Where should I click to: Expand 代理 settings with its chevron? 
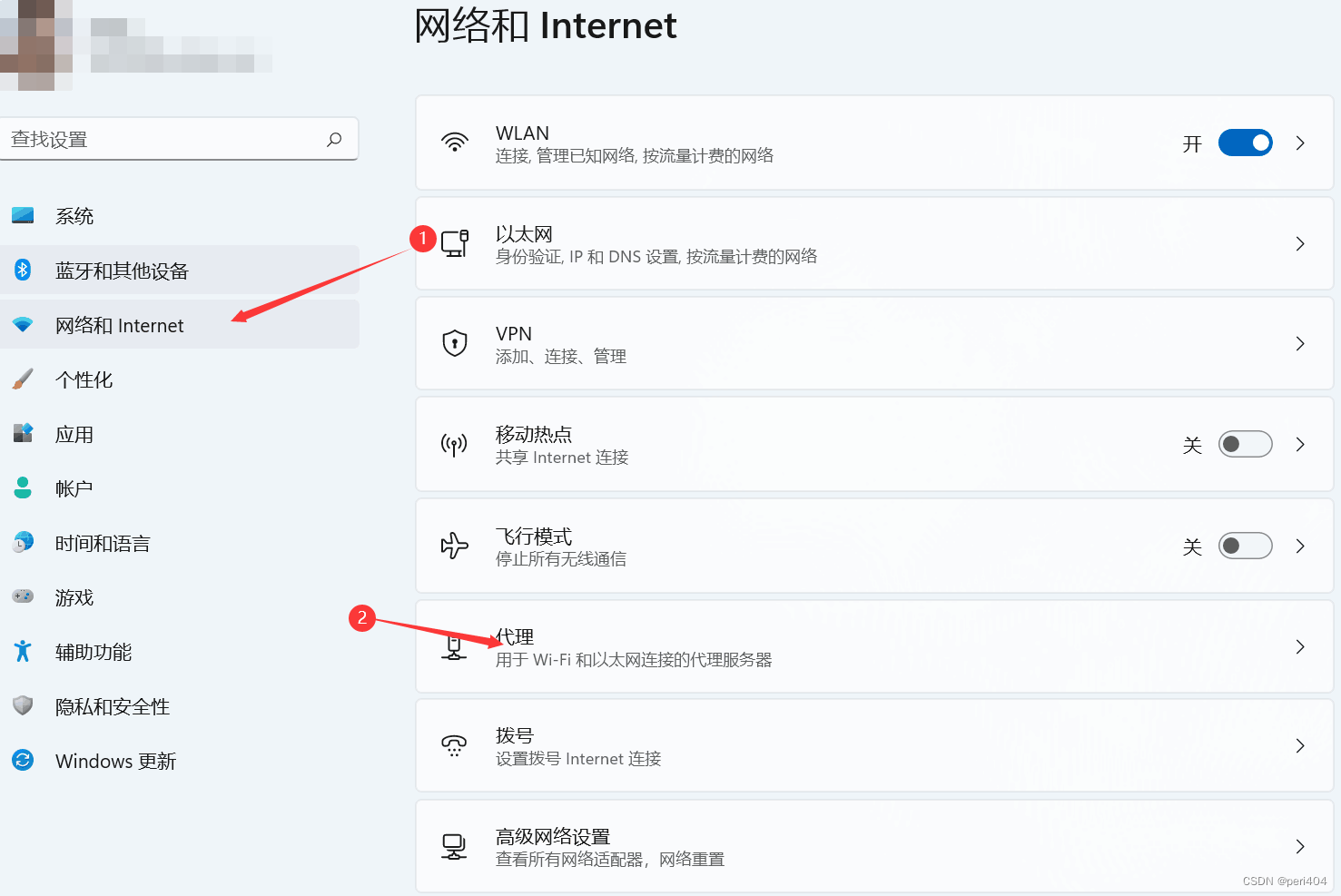pyautogui.click(x=1300, y=646)
